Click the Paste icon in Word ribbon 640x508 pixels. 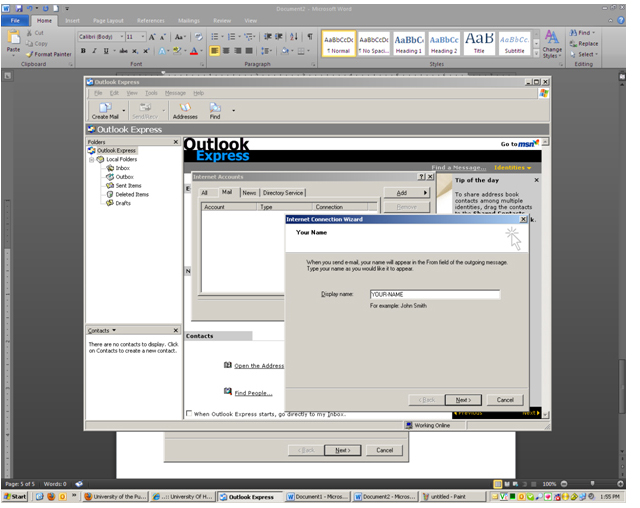point(13,38)
